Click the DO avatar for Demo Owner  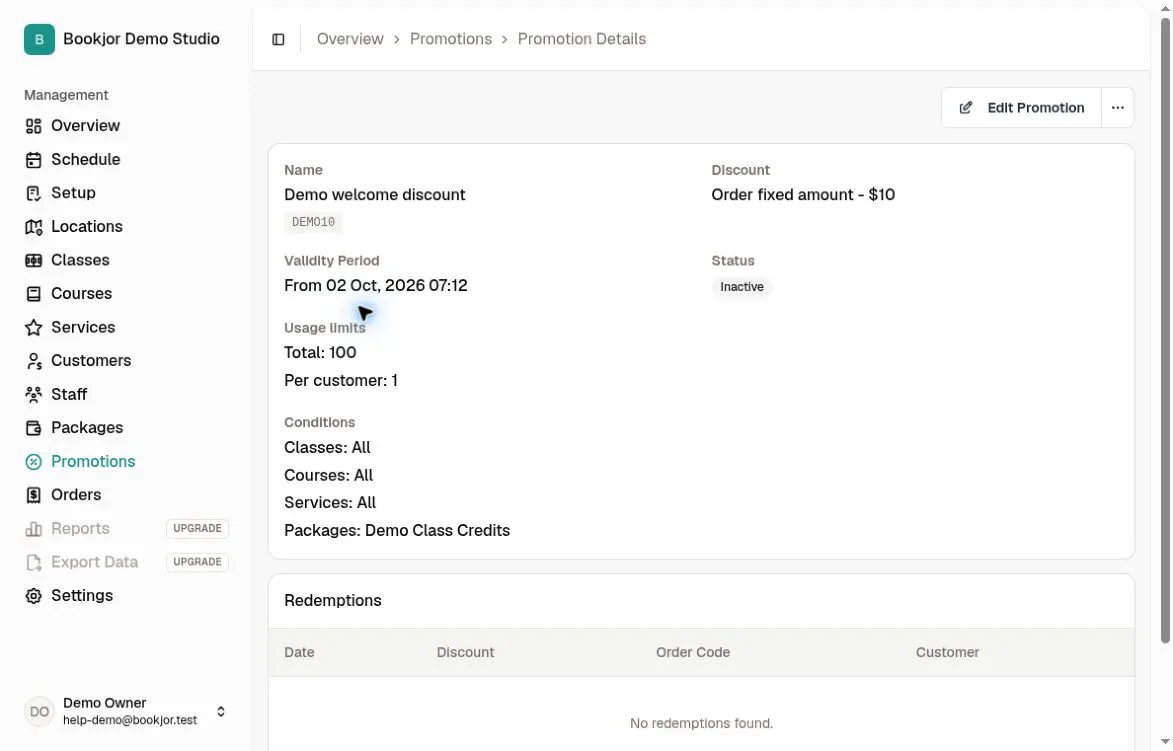pos(39,711)
